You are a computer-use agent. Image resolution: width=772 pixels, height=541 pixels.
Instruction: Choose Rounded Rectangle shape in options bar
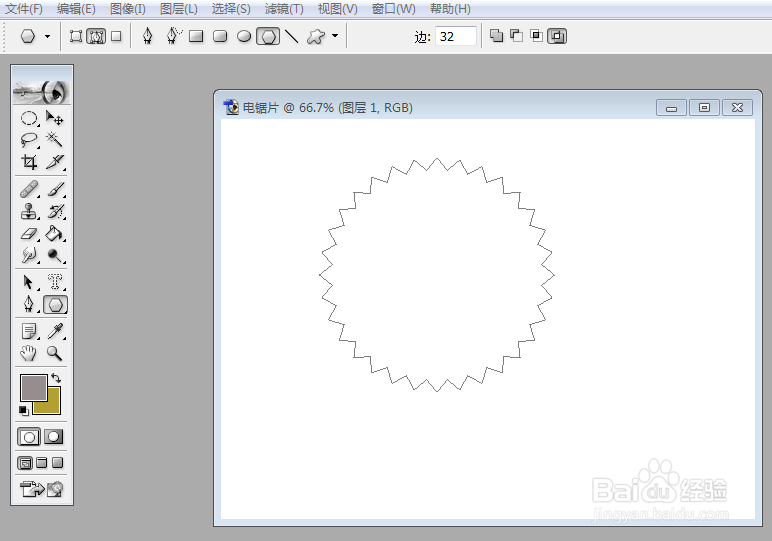pyautogui.click(x=220, y=36)
